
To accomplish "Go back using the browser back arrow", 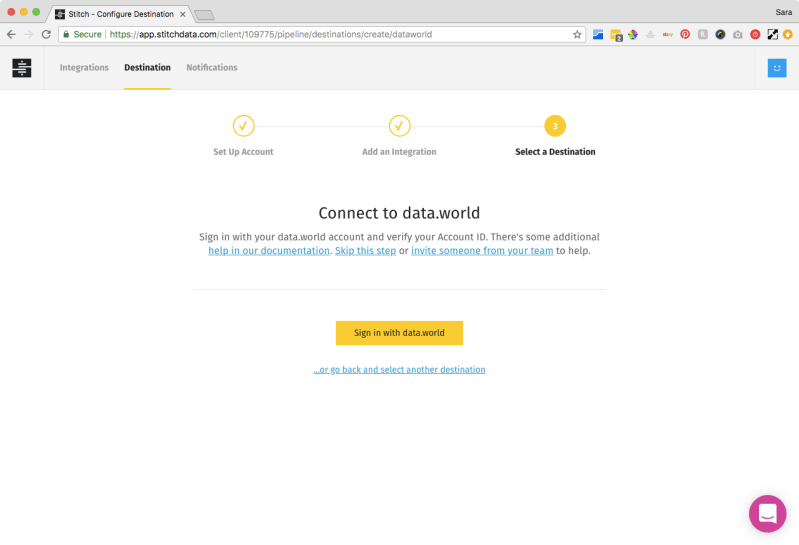I will pyautogui.click(x=11, y=35).
